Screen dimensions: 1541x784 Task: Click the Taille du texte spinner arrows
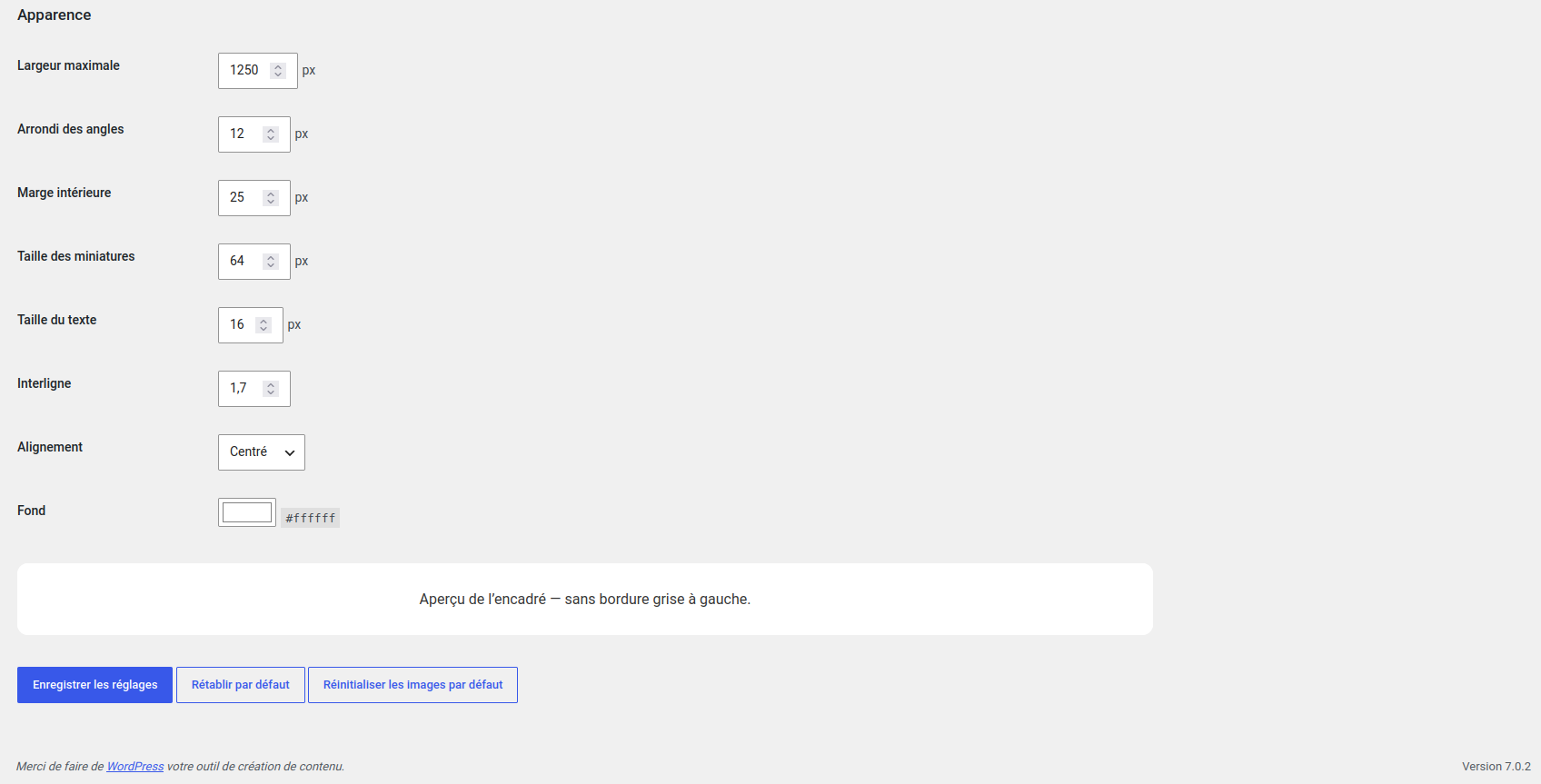[263, 325]
